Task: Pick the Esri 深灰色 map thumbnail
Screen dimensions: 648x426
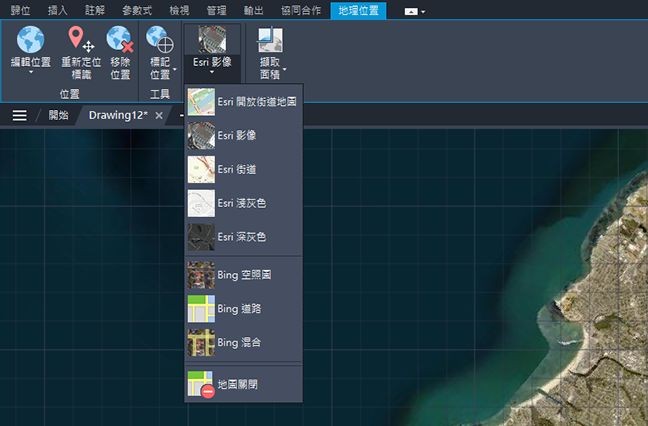Action: tap(201, 237)
